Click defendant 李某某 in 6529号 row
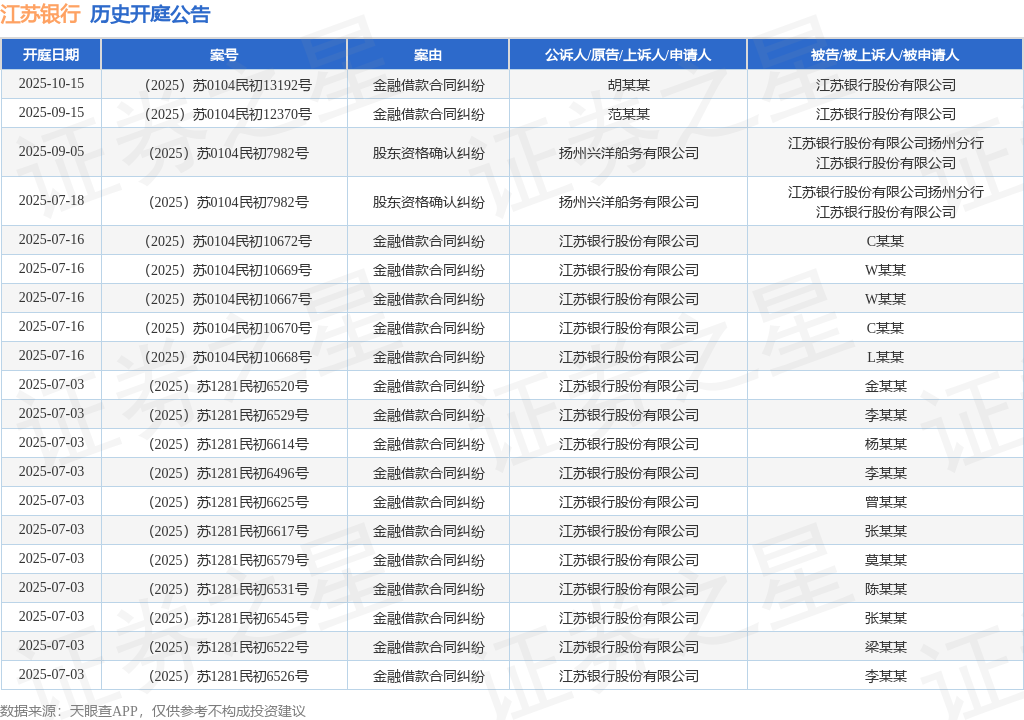This screenshot has width=1024, height=720. 886,416
